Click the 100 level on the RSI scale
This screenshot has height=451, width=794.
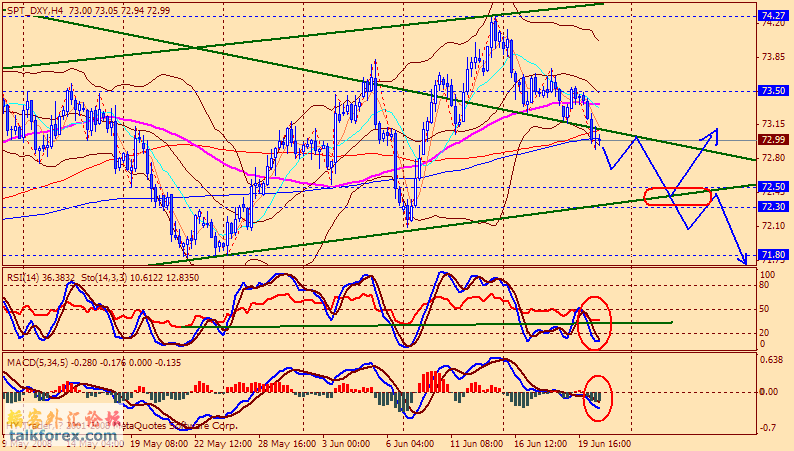[x=768, y=274]
